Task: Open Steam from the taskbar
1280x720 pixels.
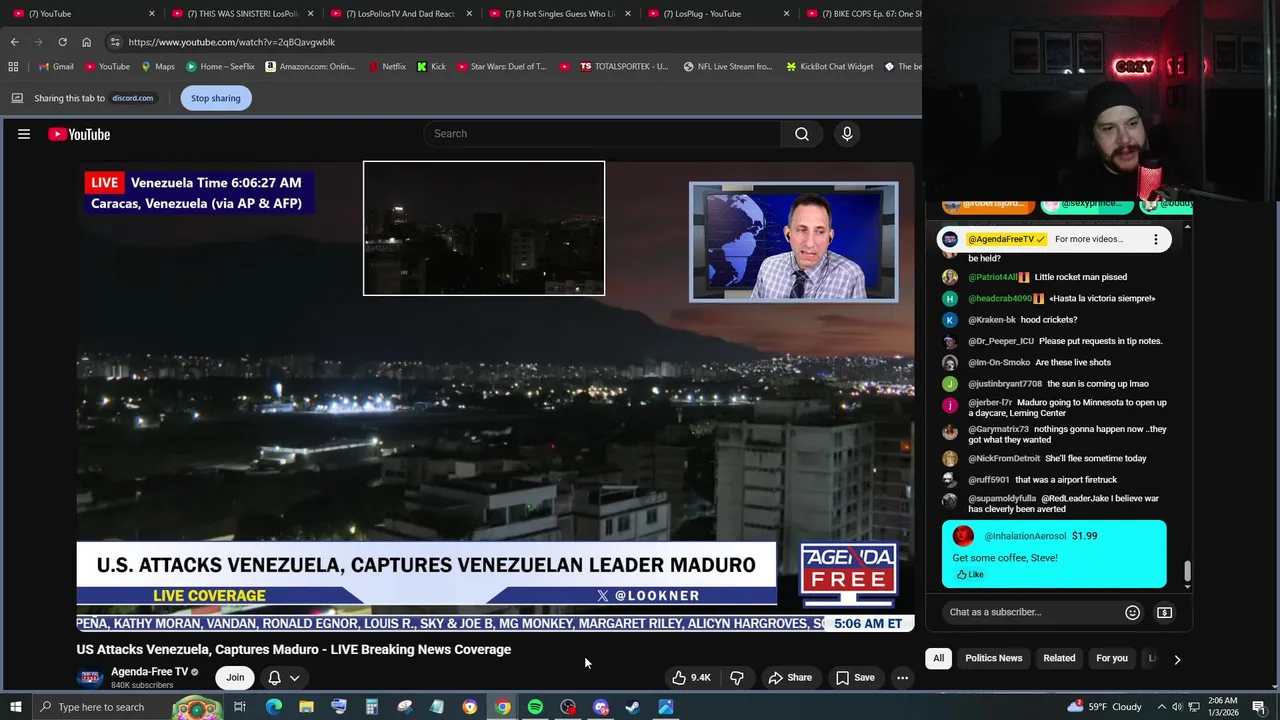Action: (633, 707)
